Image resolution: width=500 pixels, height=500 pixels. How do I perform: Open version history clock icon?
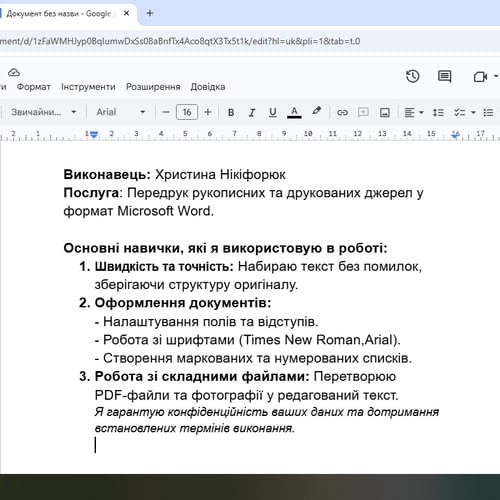click(x=413, y=76)
